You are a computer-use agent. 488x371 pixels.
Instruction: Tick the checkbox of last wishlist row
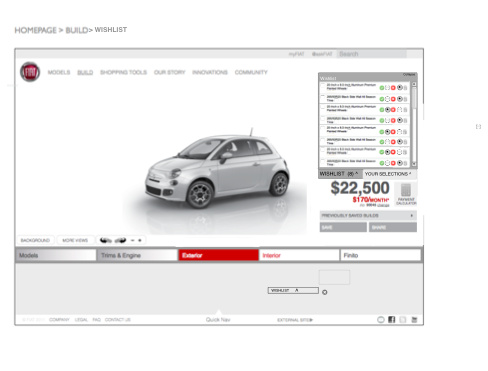(x=323, y=161)
